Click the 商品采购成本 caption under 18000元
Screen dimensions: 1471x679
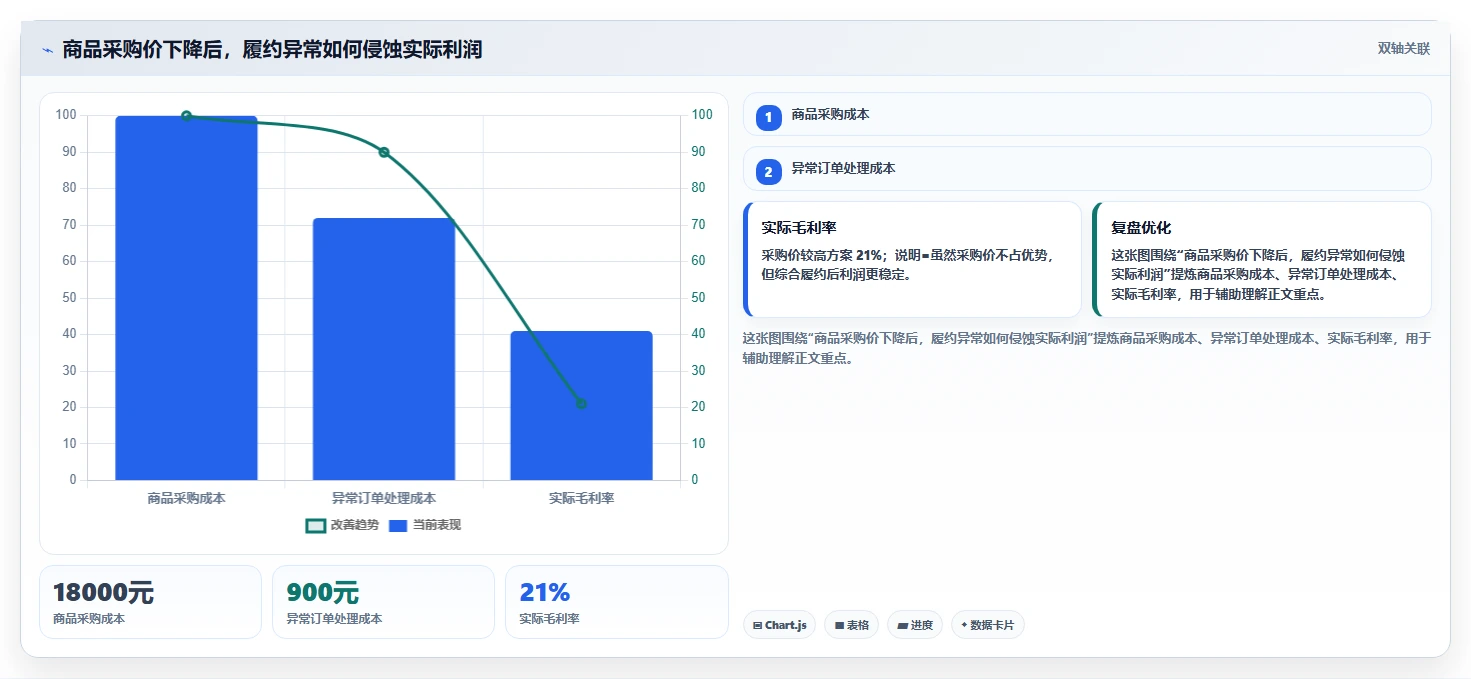coord(89,619)
